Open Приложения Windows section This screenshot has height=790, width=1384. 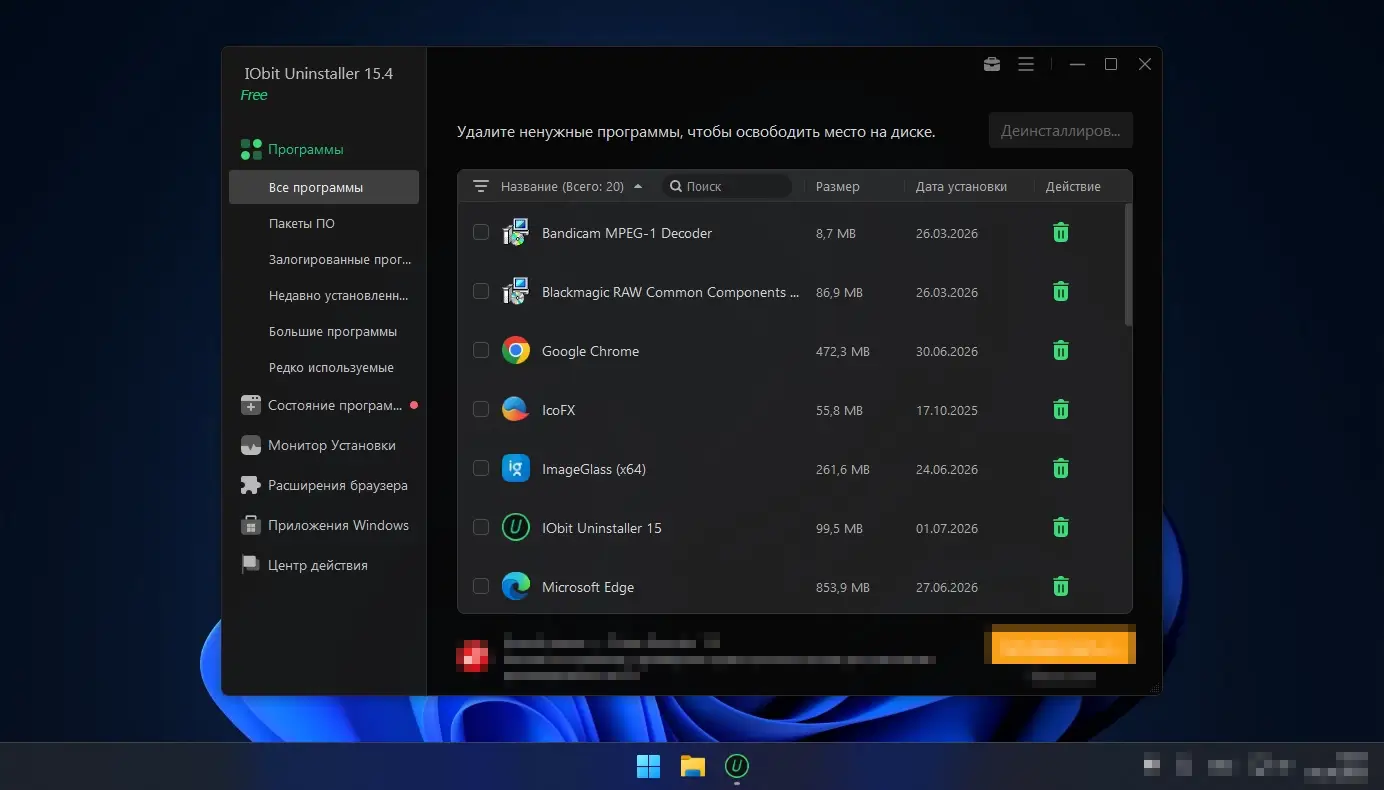coord(324,526)
